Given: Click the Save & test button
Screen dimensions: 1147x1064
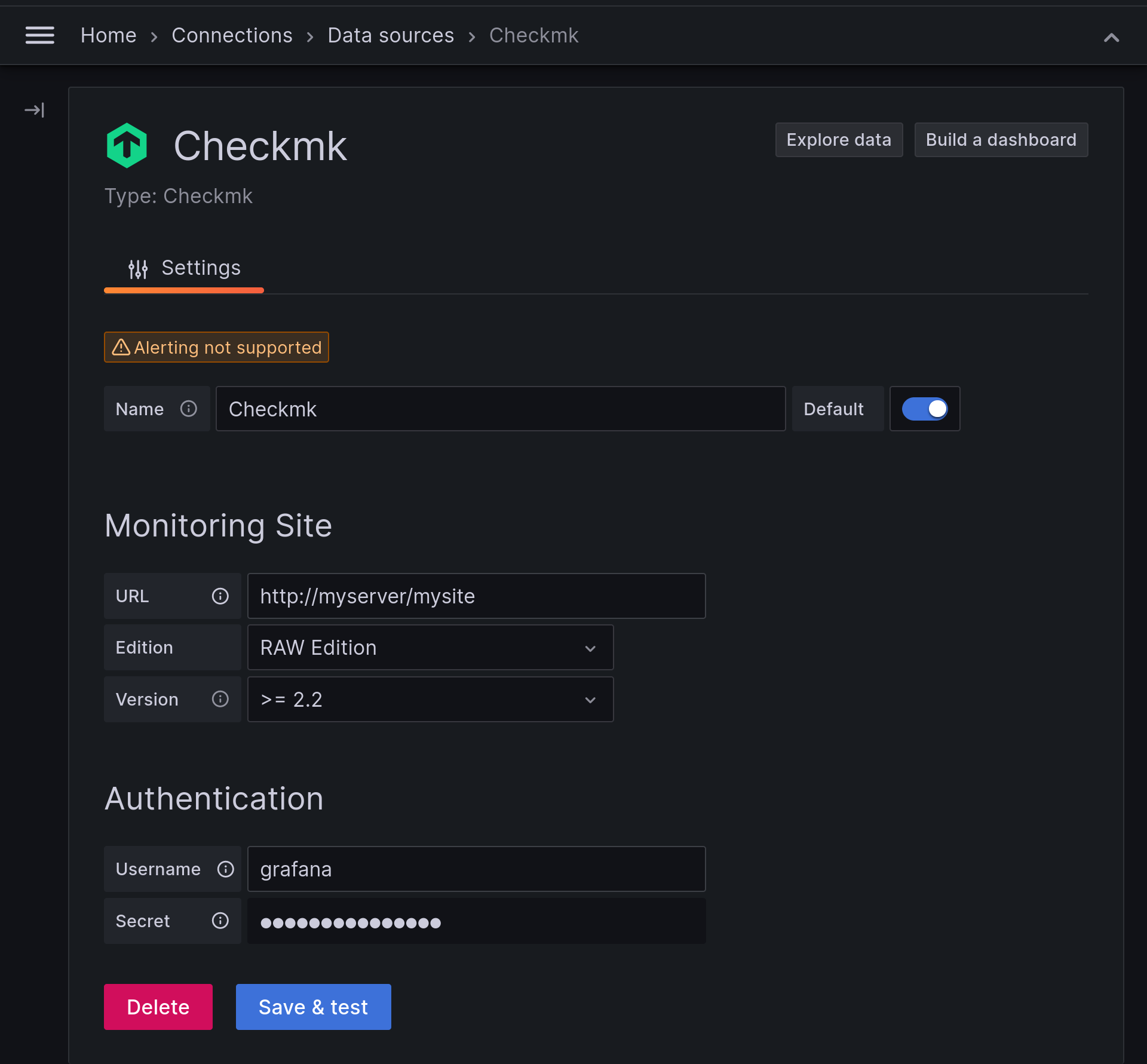Looking at the screenshot, I should [314, 1007].
